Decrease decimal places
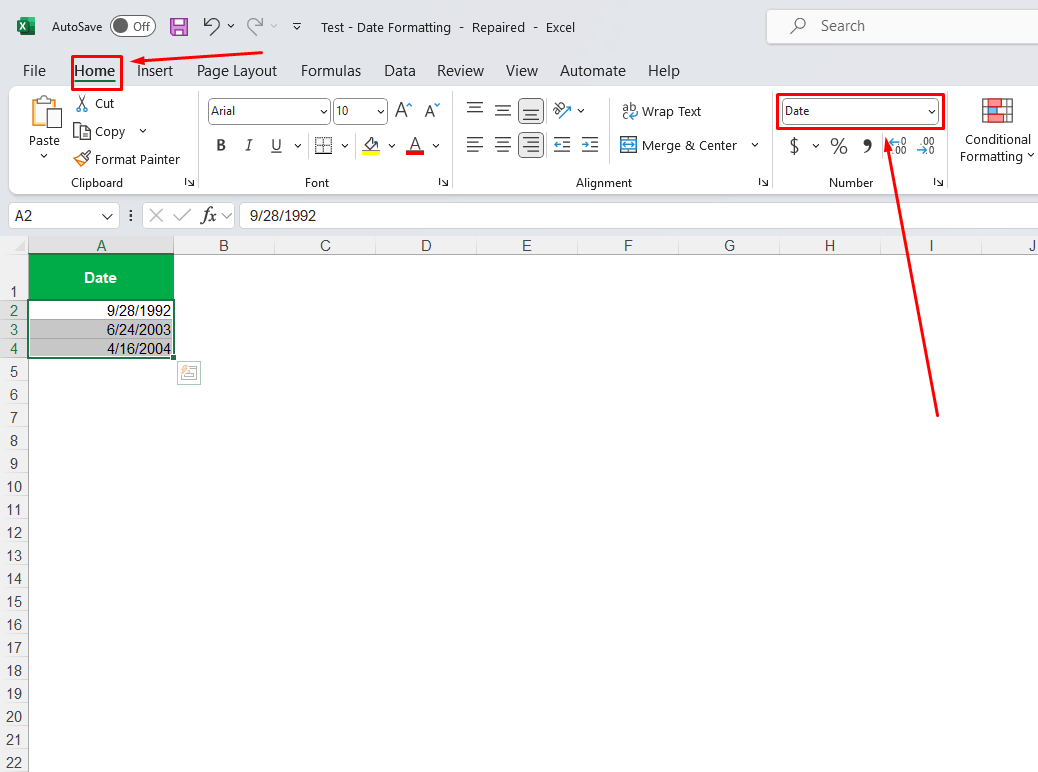The image size is (1038, 772). pos(925,146)
